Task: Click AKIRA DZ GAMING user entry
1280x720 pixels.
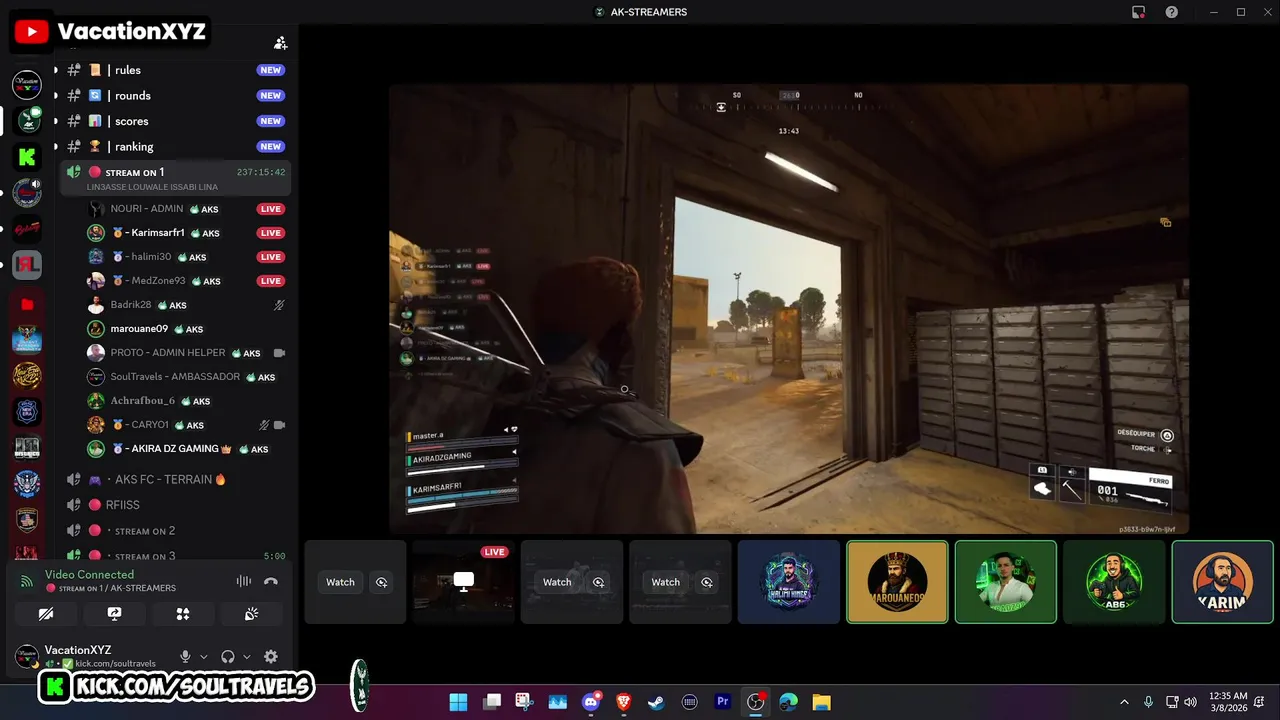Action: (174, 449)
